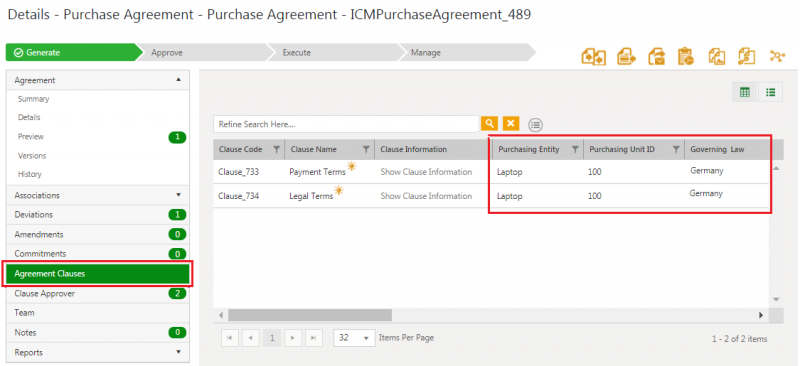The height and width of the screenshot is (366, 800).
Task: Open Preview in the sidebar
Action: click(31, 137)
